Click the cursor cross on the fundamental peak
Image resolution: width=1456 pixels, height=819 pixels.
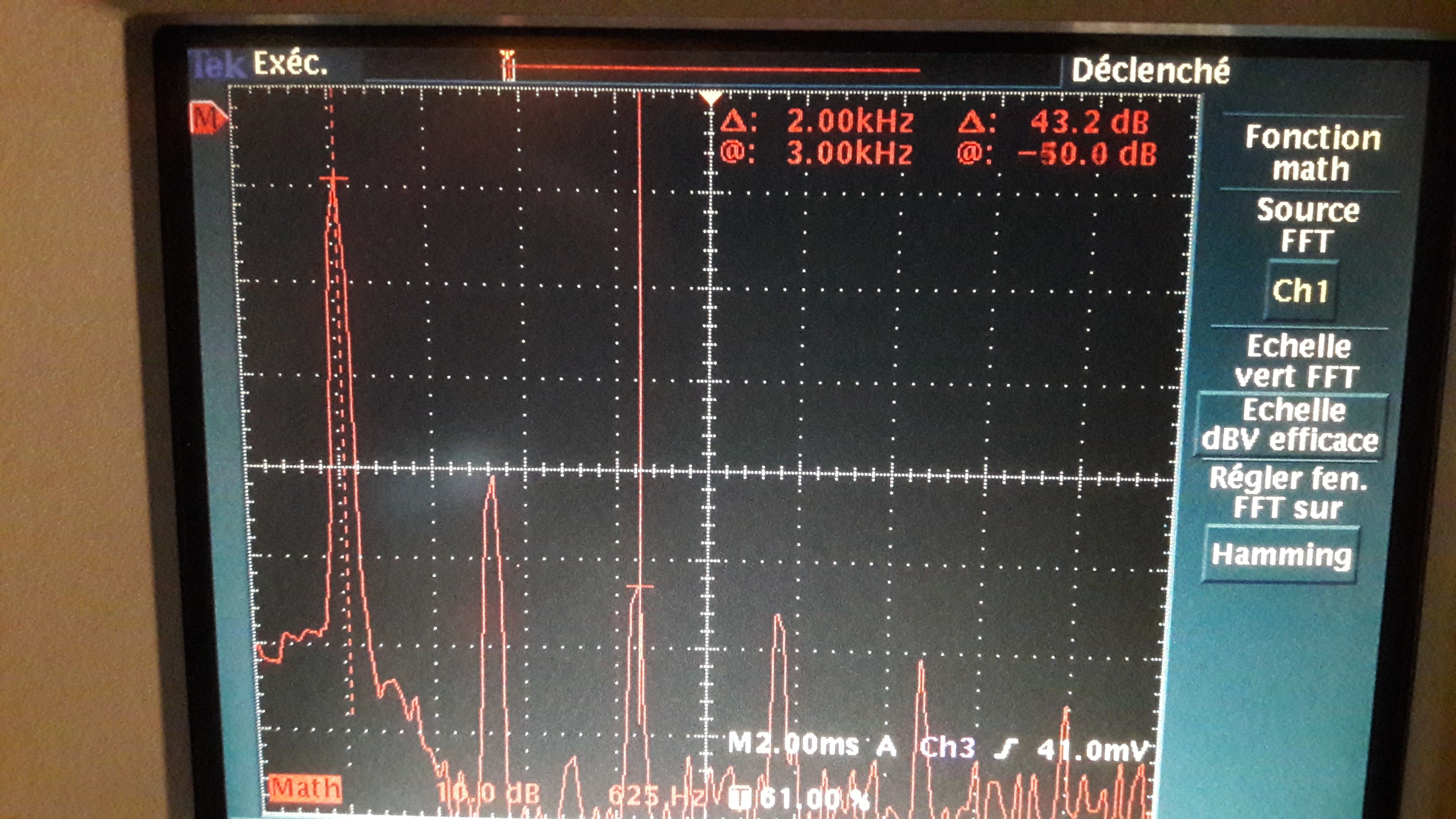click(333, 179)
